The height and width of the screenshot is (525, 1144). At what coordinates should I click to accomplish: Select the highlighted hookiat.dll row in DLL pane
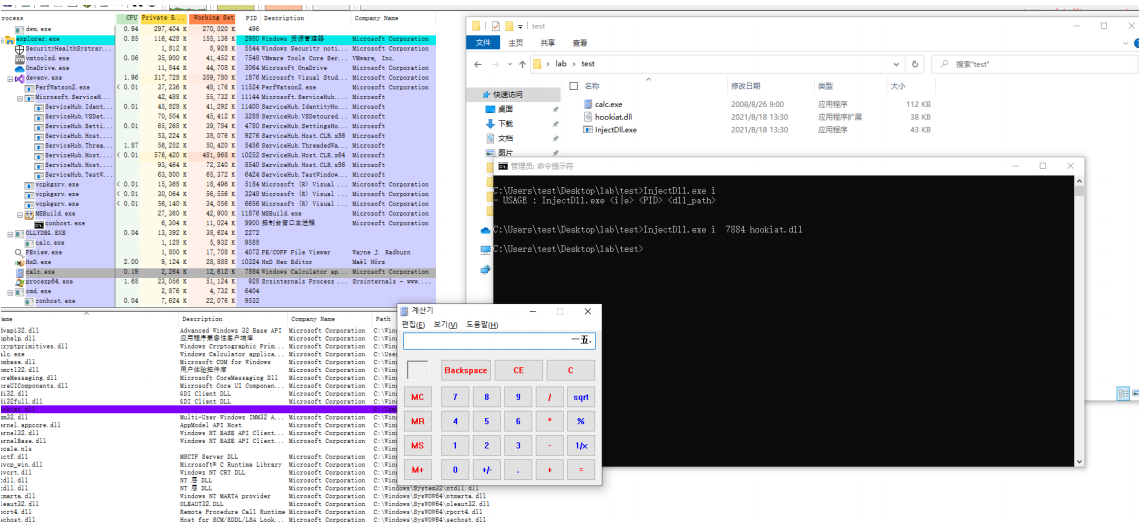tap(197, 410)
